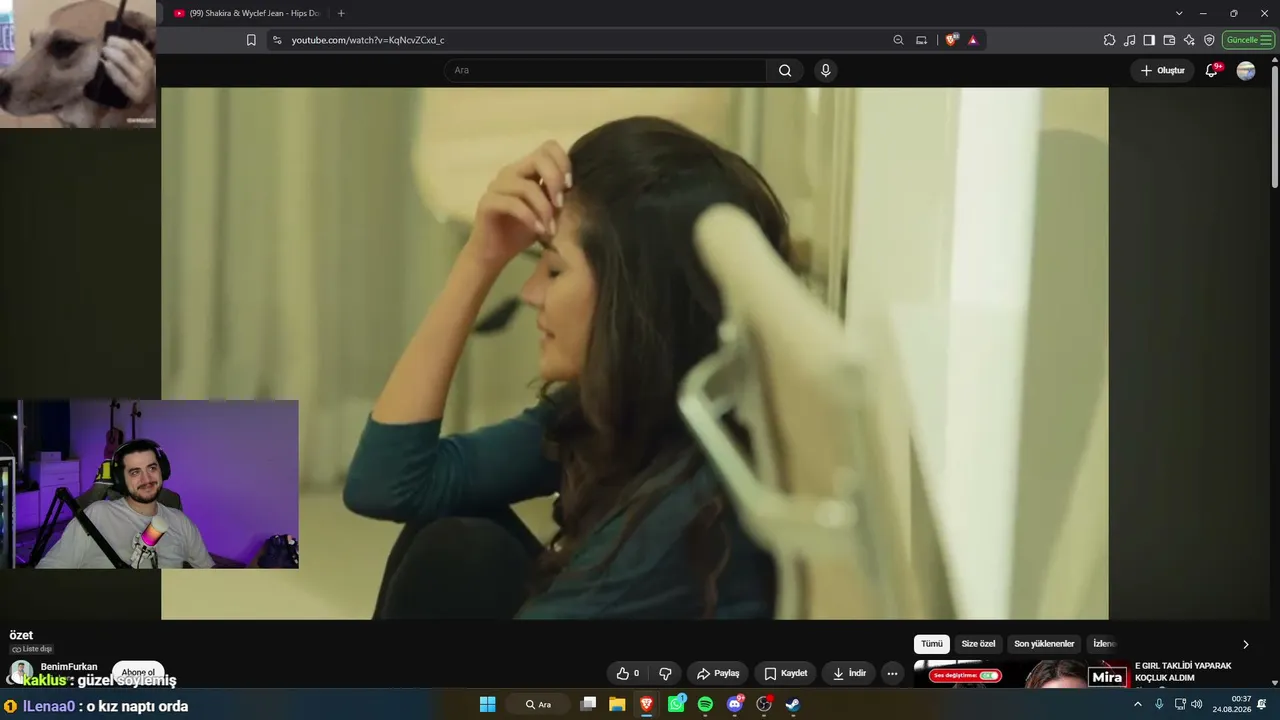Open Brave Shields lion icon
Image resolution: width=1280 pixels, height=720 pixels.
pyautogui.click(x=951, y=40)
